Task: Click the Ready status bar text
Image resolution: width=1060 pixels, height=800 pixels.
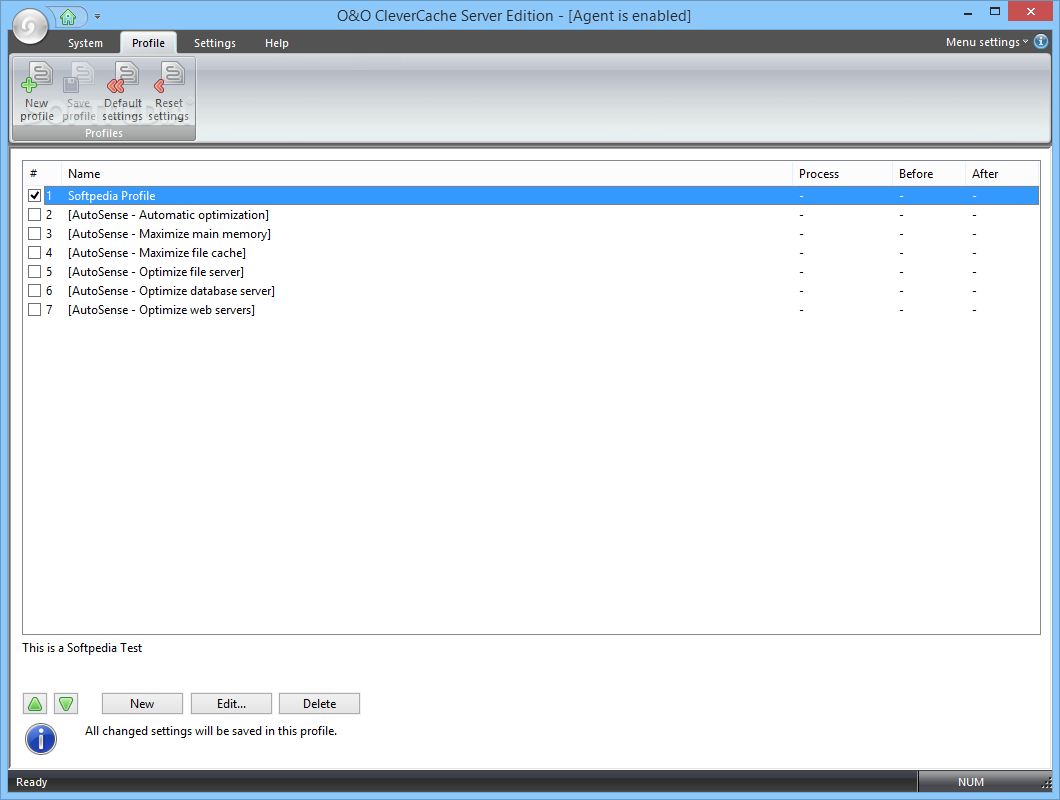Action: click(31, 782)
